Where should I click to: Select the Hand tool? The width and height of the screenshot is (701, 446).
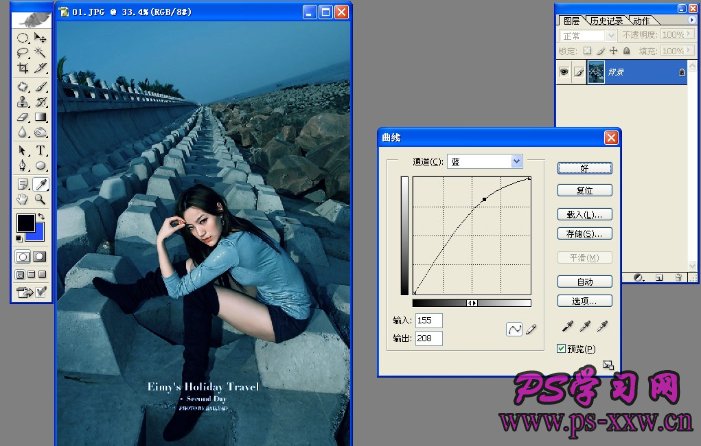[23, 199]
